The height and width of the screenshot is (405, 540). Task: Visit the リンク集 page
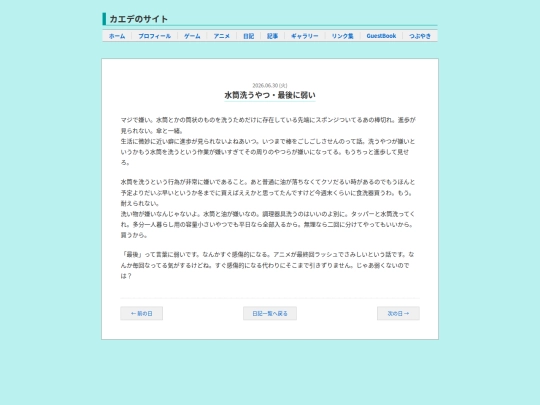(x=342, y=36)
